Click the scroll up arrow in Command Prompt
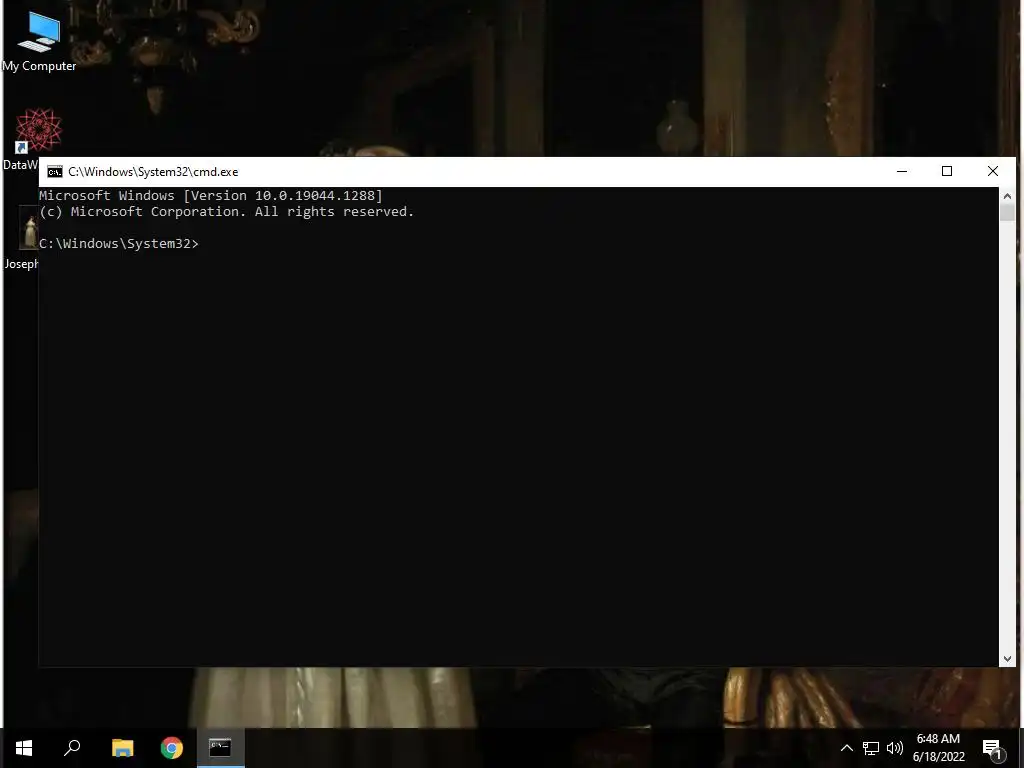Viewport: 1024px width, 768px height. click(1007, 195)
